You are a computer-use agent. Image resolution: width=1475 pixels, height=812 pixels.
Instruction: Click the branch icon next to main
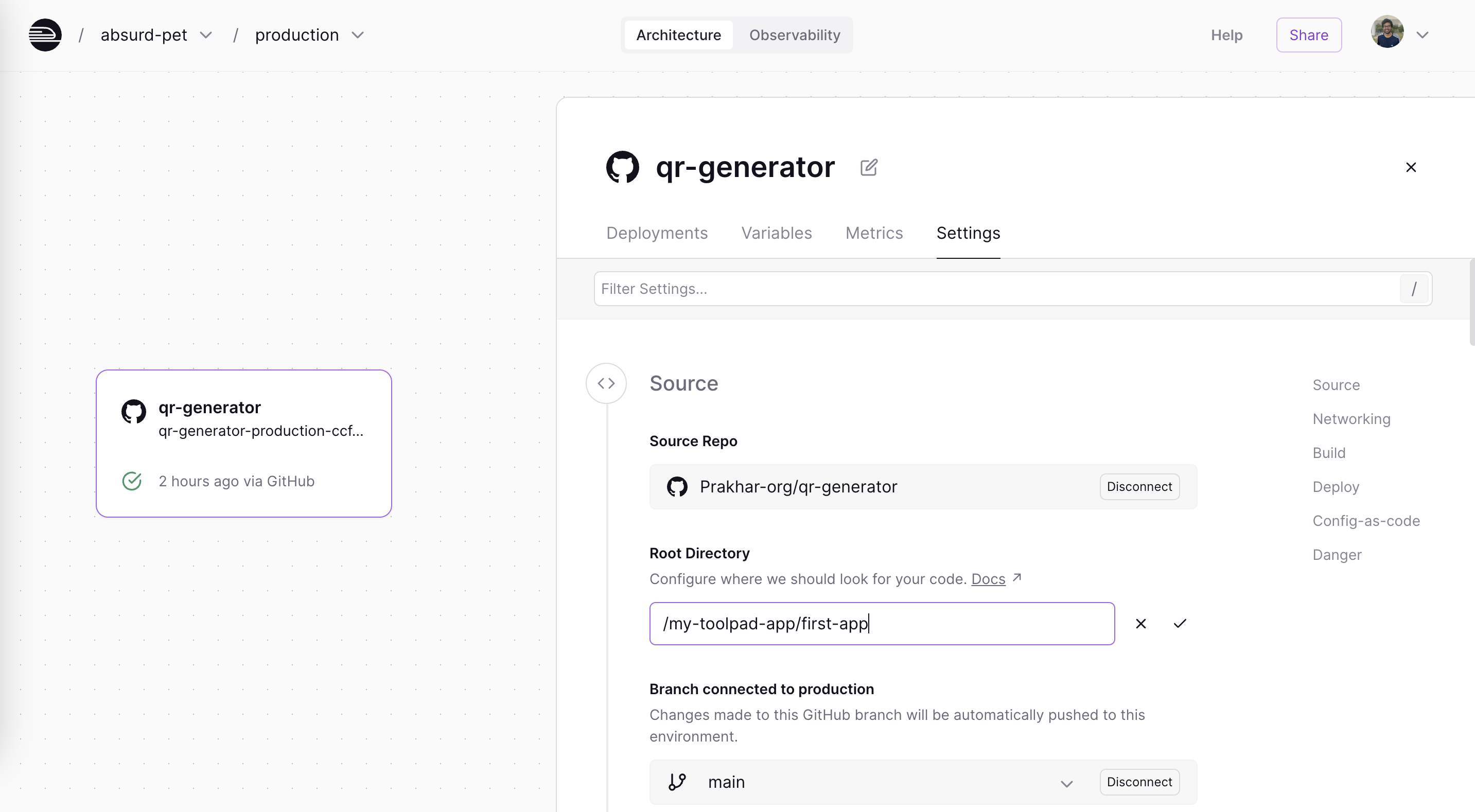(677, 782)
